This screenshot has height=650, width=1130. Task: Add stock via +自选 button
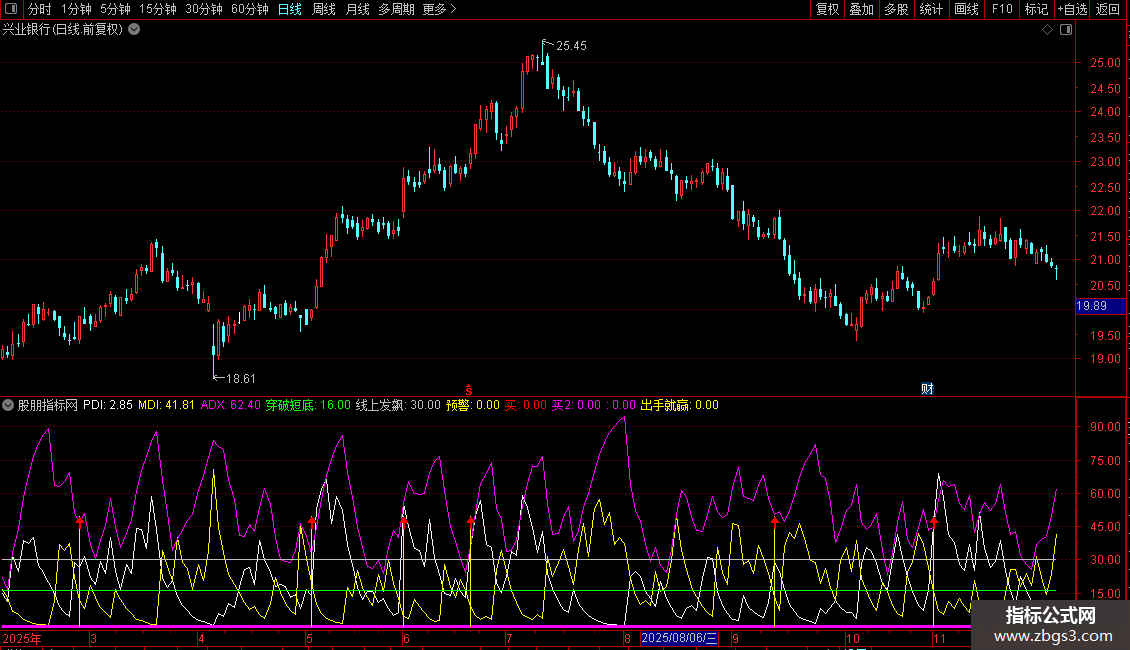tap(1072, 9)
